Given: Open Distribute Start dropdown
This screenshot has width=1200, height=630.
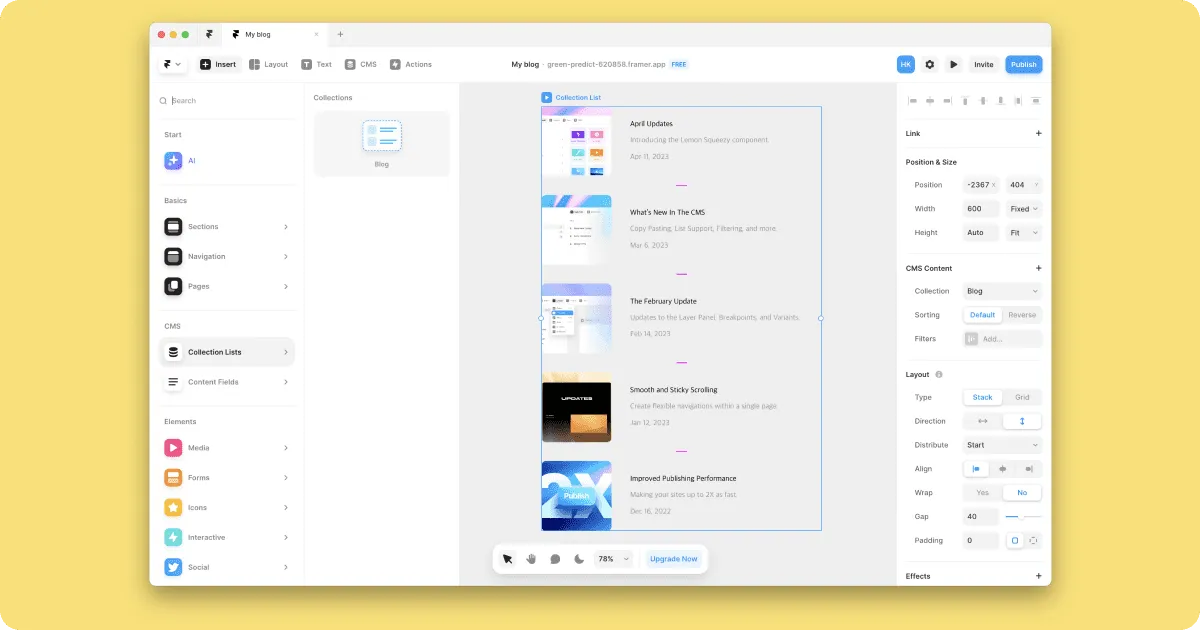Looking at the screenshot, I should 1002,445.
